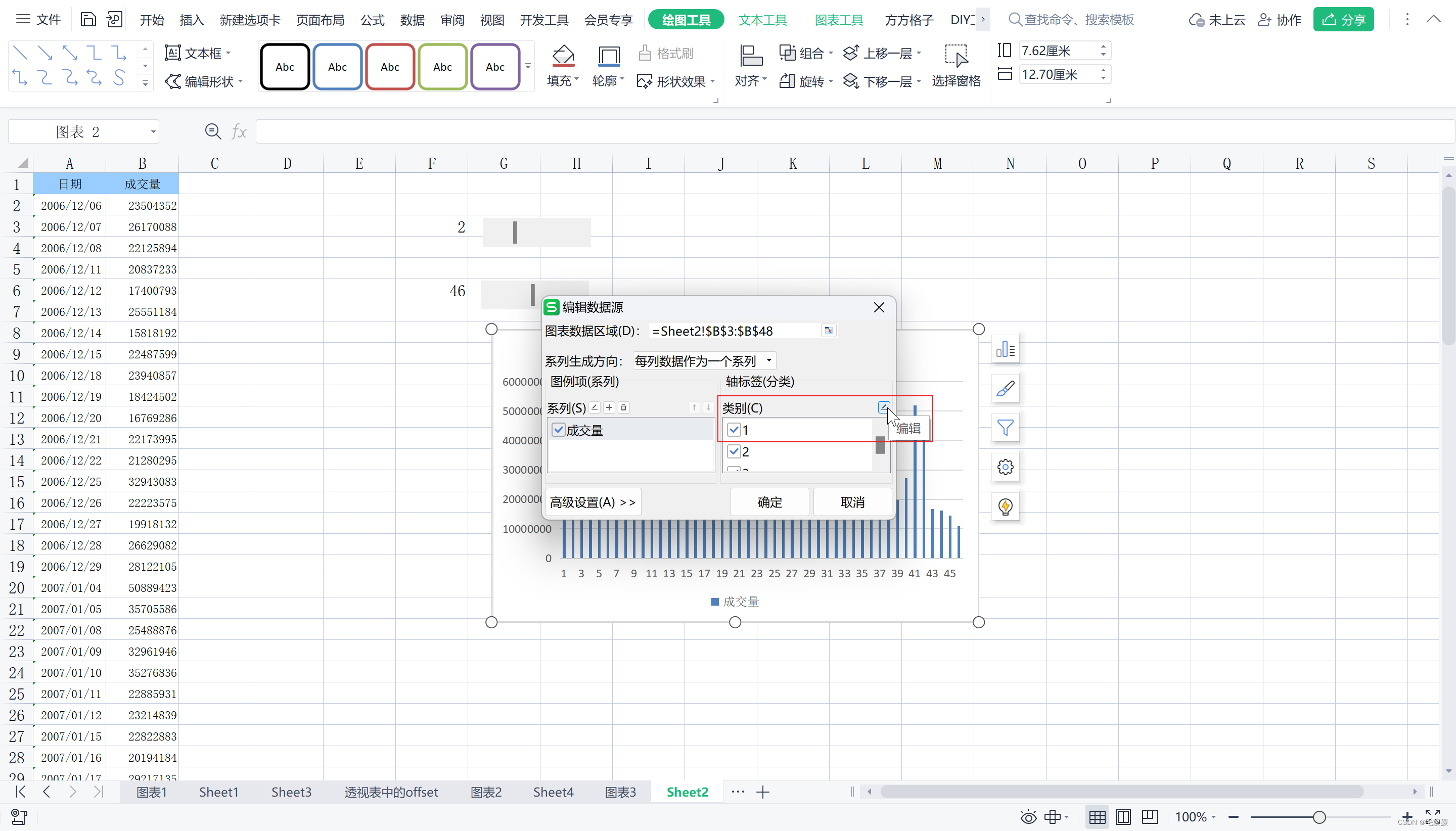Close the 编辑数据源 dialog
This screenshot has width=1456, height=831.
click(878, 308)
